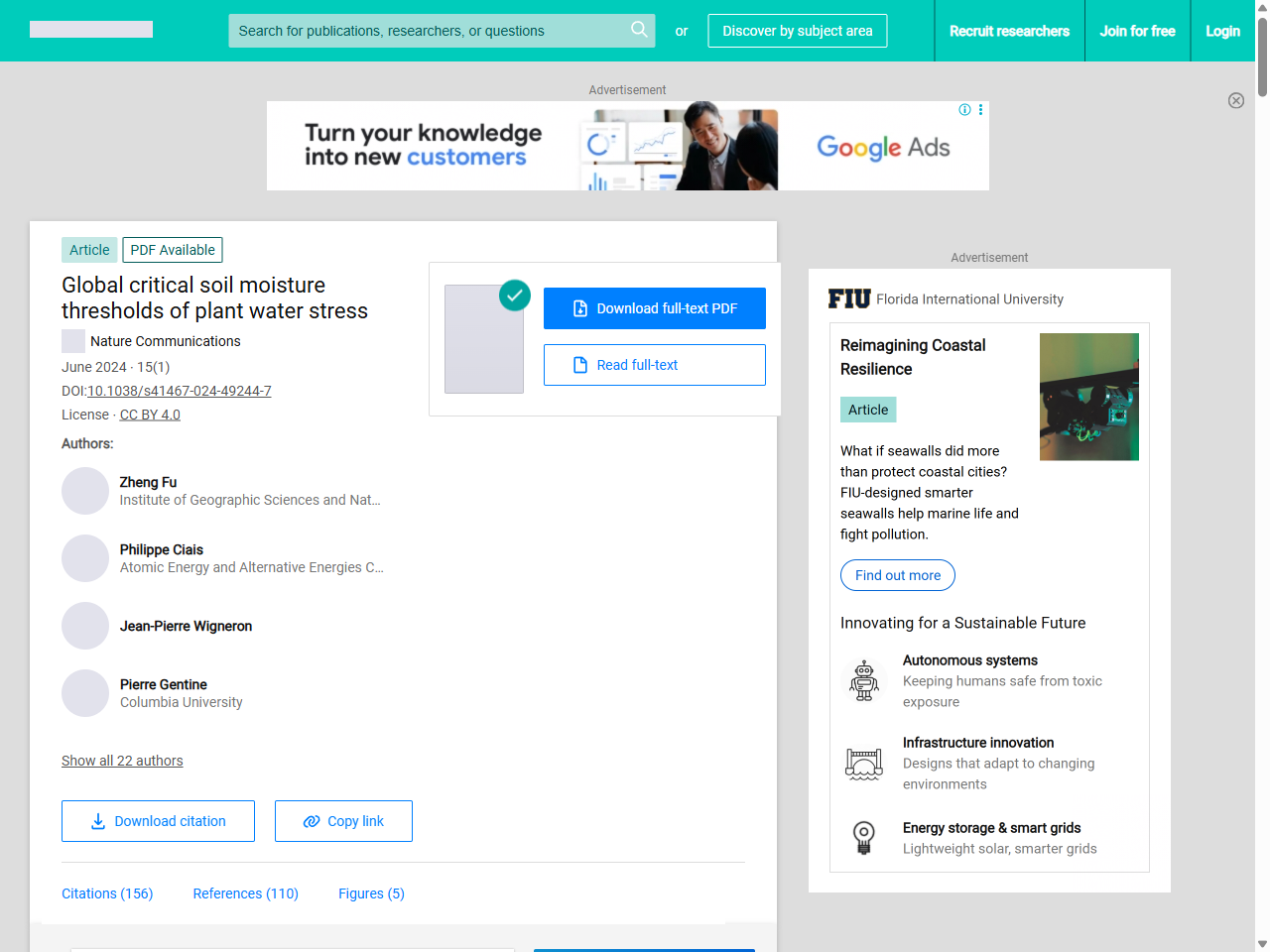Expand the full list of 22 authors
The height and width of the screenshot is (952, 1270).
[122, 761]
